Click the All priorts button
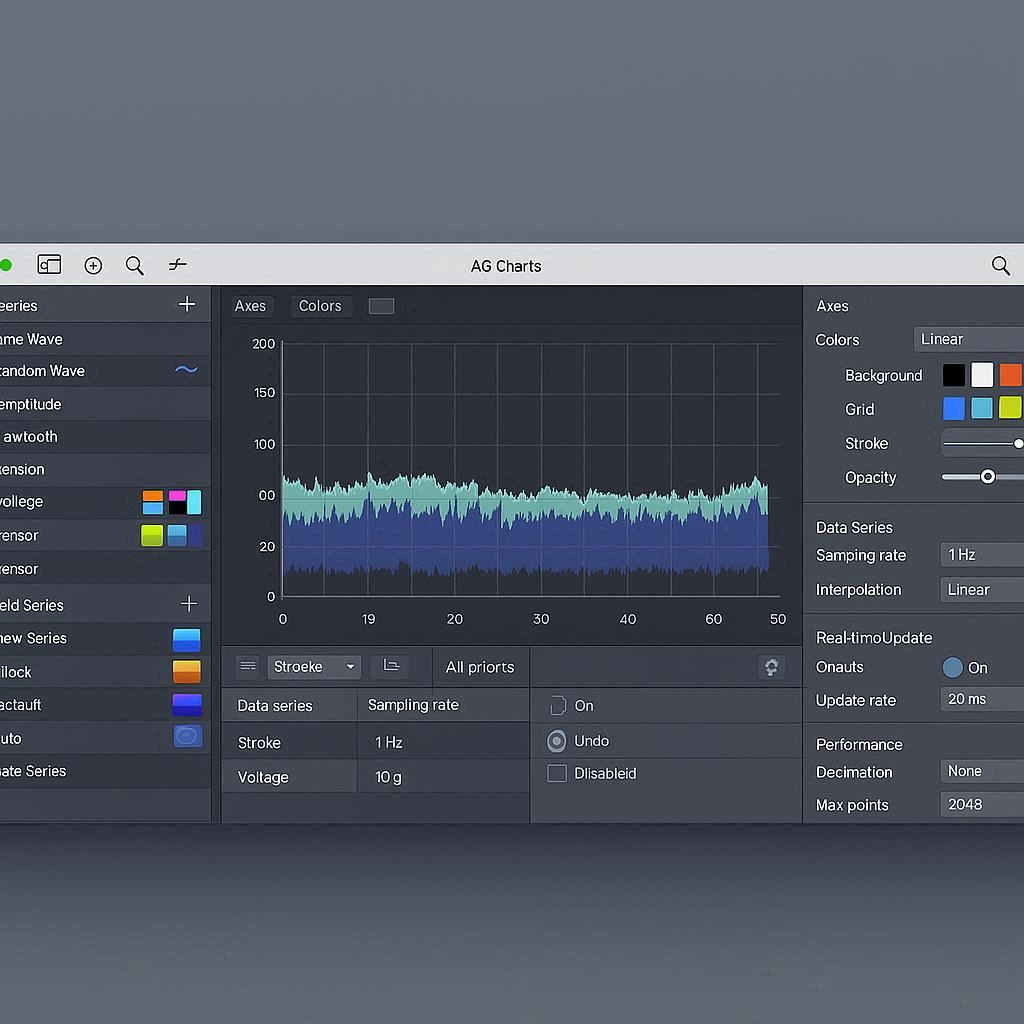Screen dimensions: 1024x1024 [480, 667]
